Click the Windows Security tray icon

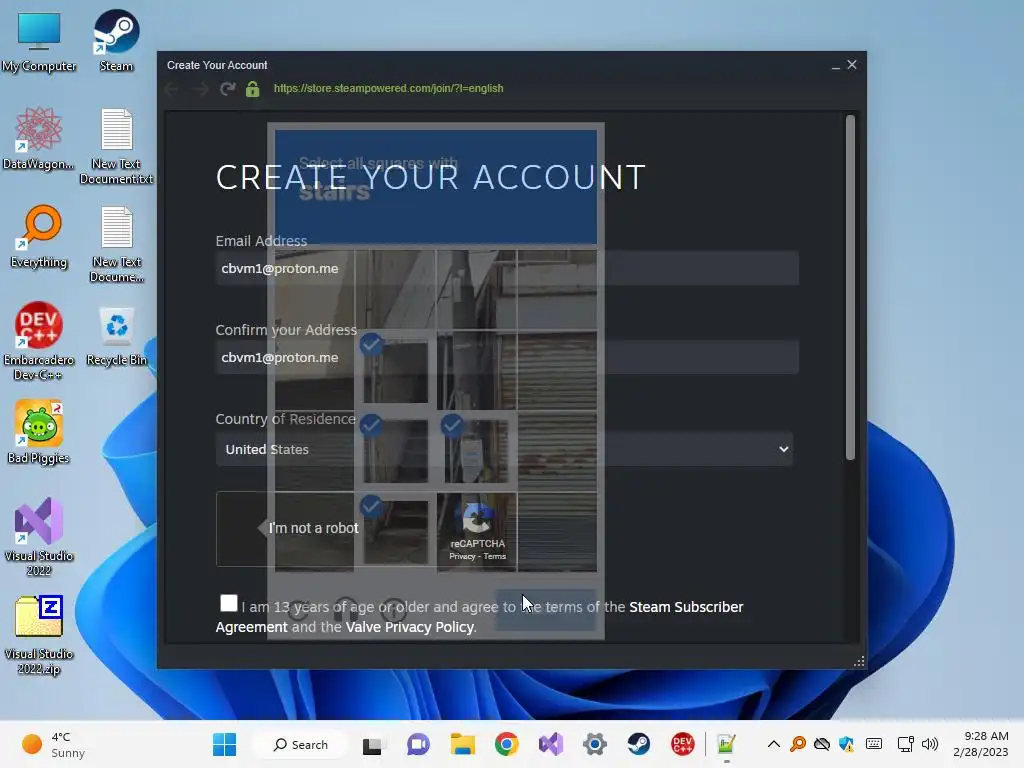point(847,744)
